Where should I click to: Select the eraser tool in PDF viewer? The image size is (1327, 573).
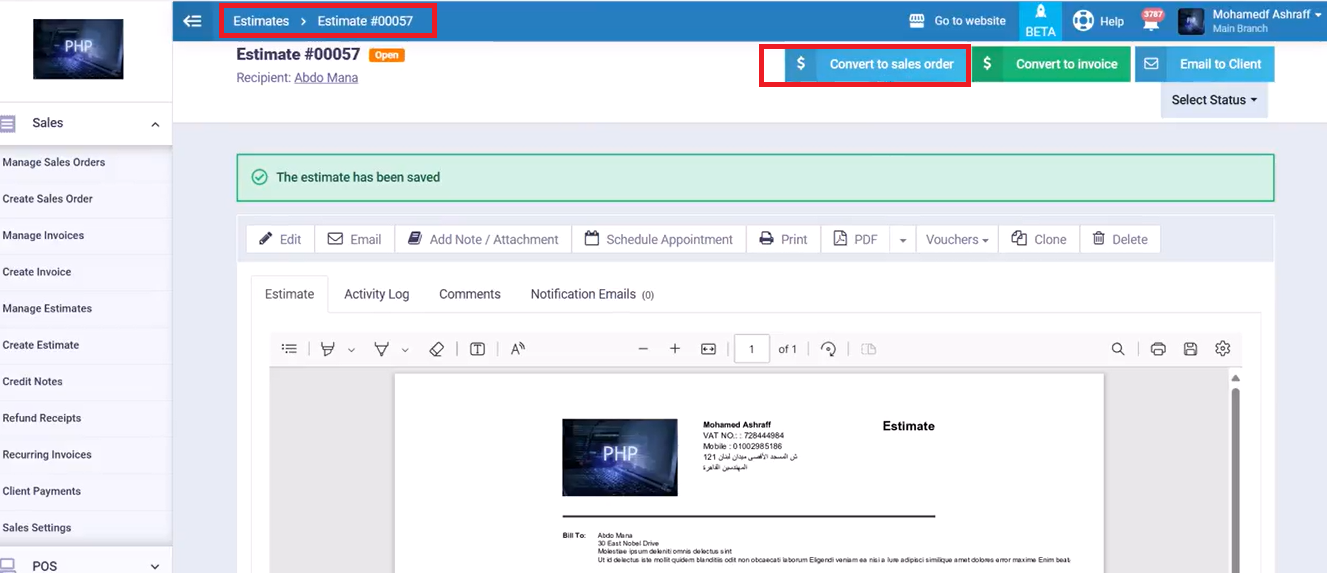click(436, 349)
